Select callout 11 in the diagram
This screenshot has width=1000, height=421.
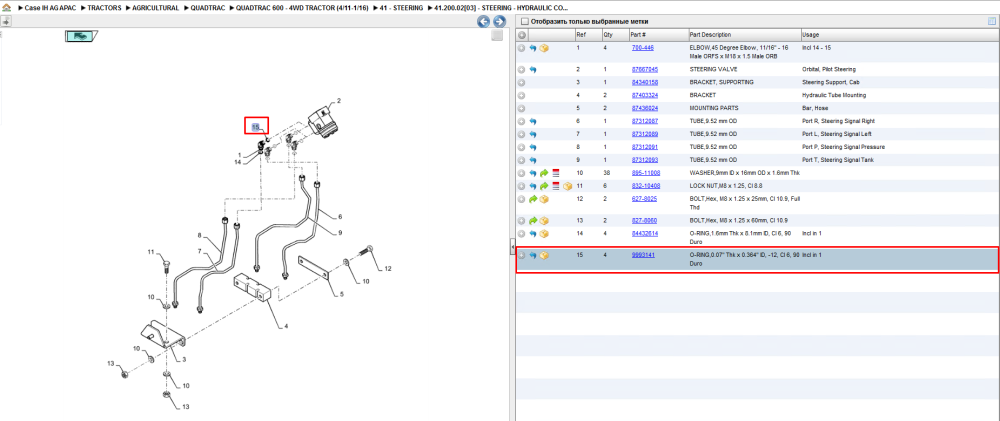pos(151,253)
